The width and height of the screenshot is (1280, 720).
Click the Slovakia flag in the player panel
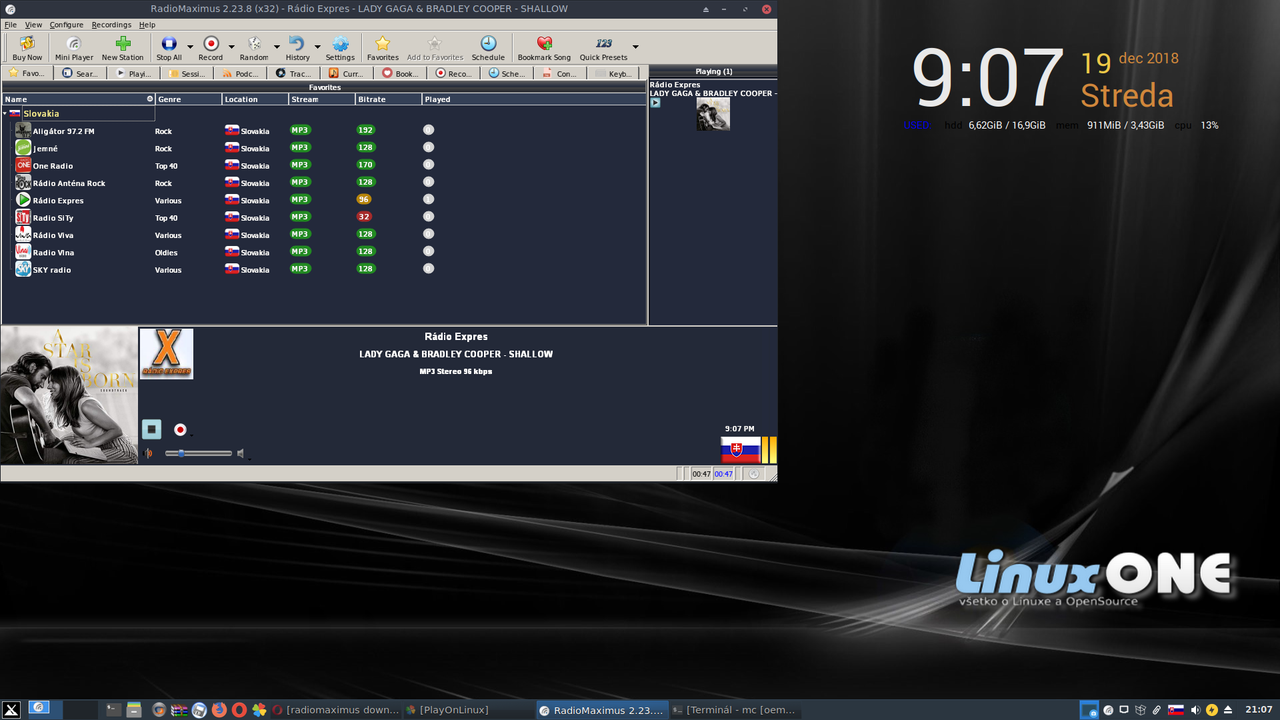point(740,450)
